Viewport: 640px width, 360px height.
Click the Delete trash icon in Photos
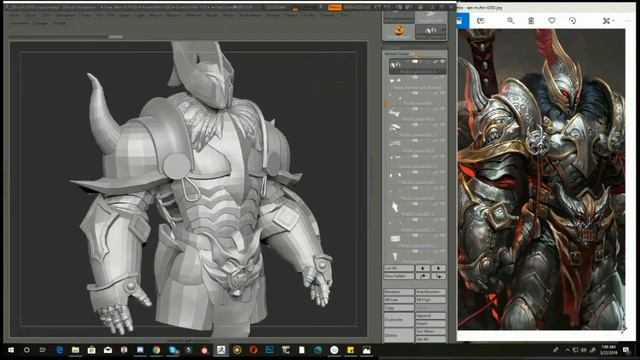(x=531, y=20)
